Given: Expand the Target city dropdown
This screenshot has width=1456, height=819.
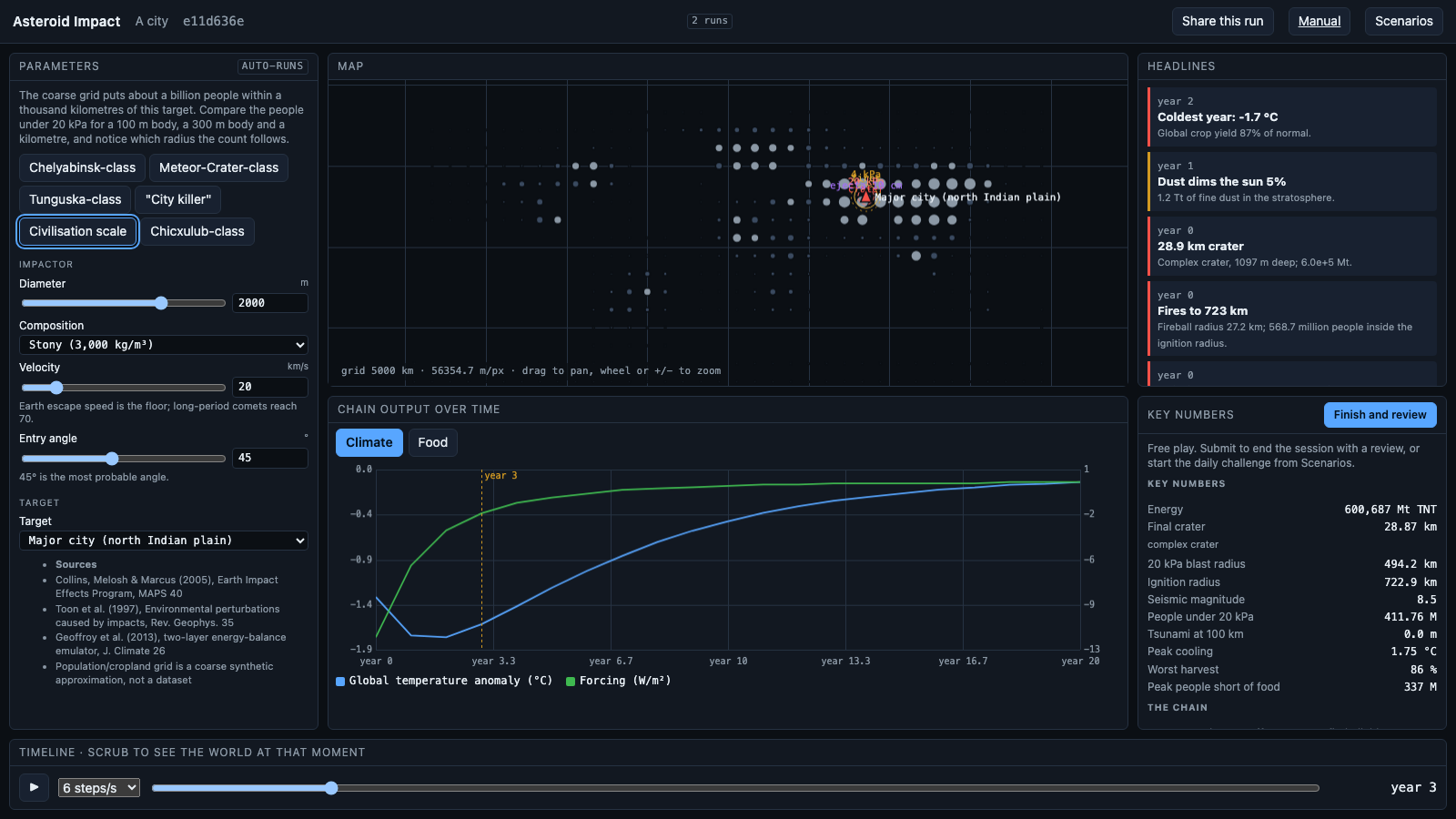Looking at the screenshot, I should [x=164, y=541].
